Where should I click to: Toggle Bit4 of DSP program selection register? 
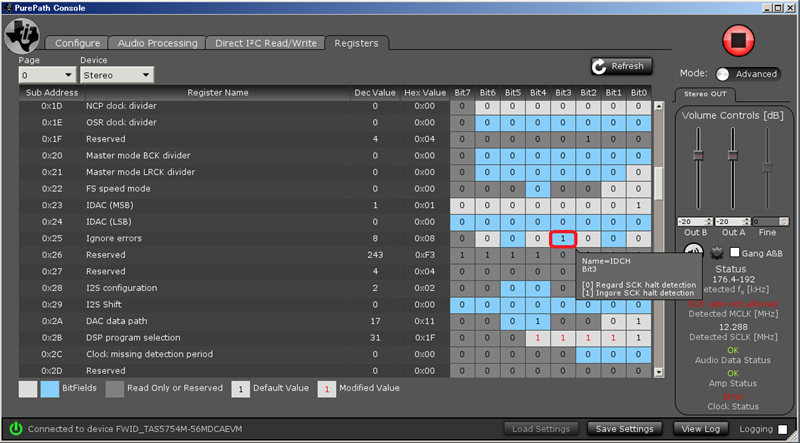538,337
